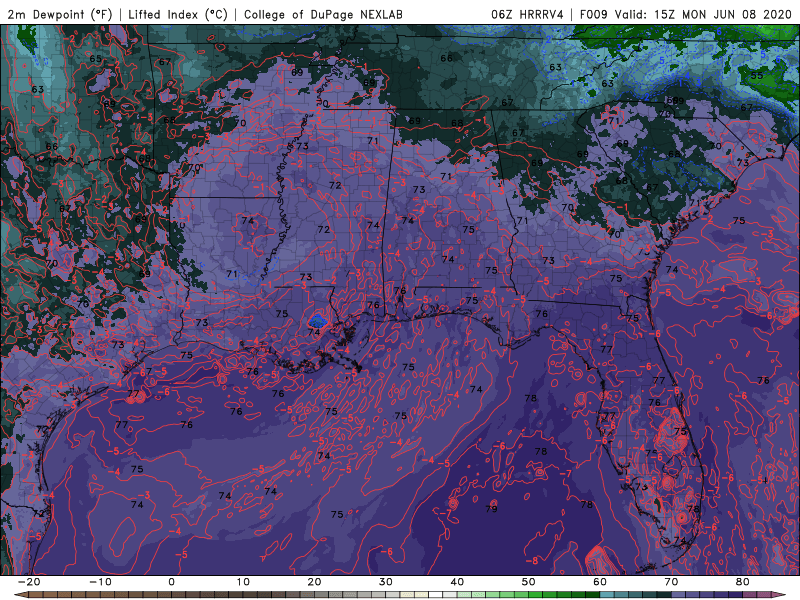Click the '70' label on the color scale
The height and width of the screenshot is (600, 800).
coord(671,582)
